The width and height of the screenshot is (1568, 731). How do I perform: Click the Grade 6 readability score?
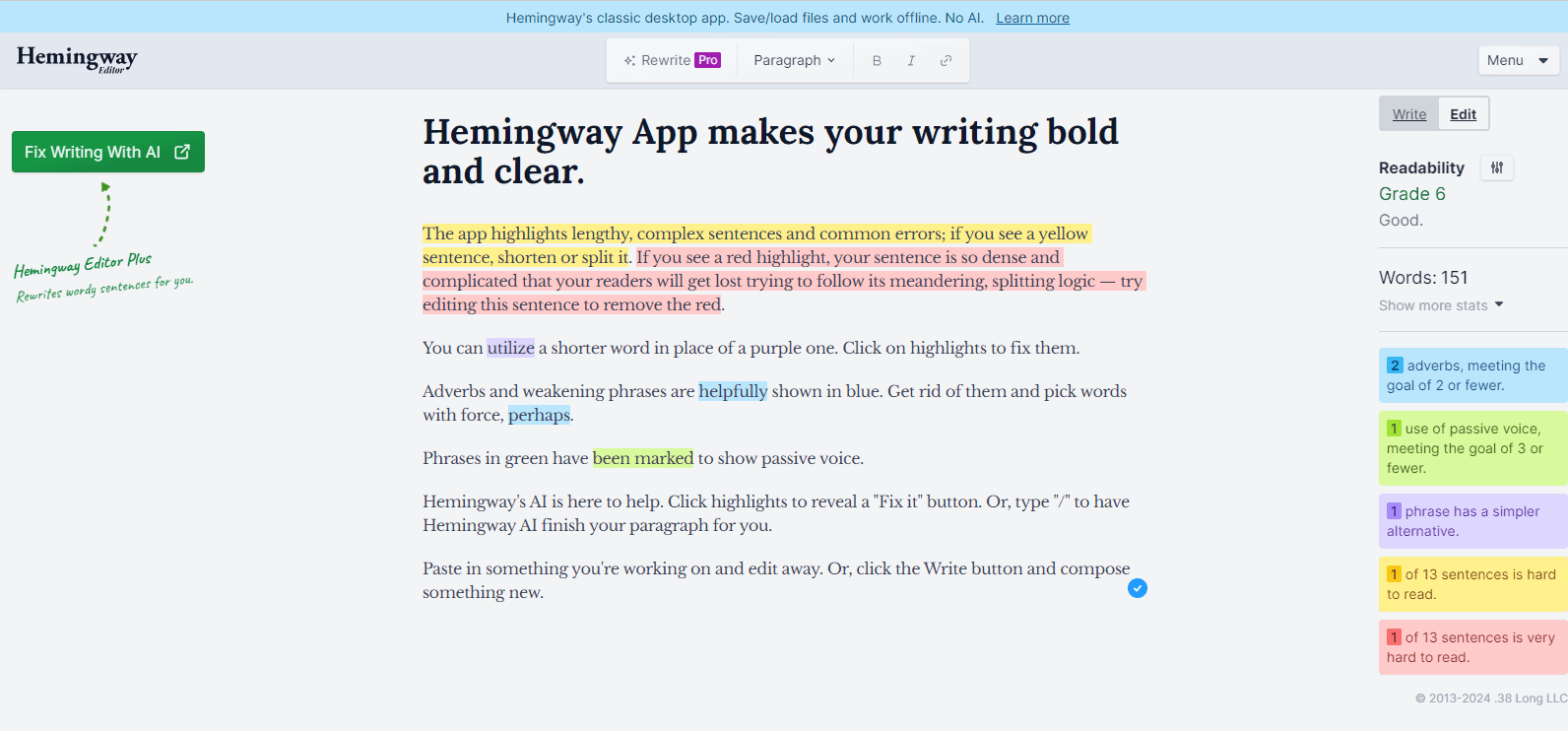coord(1412,194)
